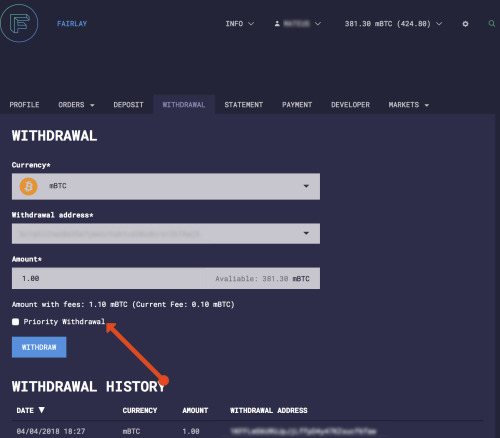Click the green search magnifier icon
The height and width of the screenshot is (438, 500).
pyautogui.click(x=492, y=23)
